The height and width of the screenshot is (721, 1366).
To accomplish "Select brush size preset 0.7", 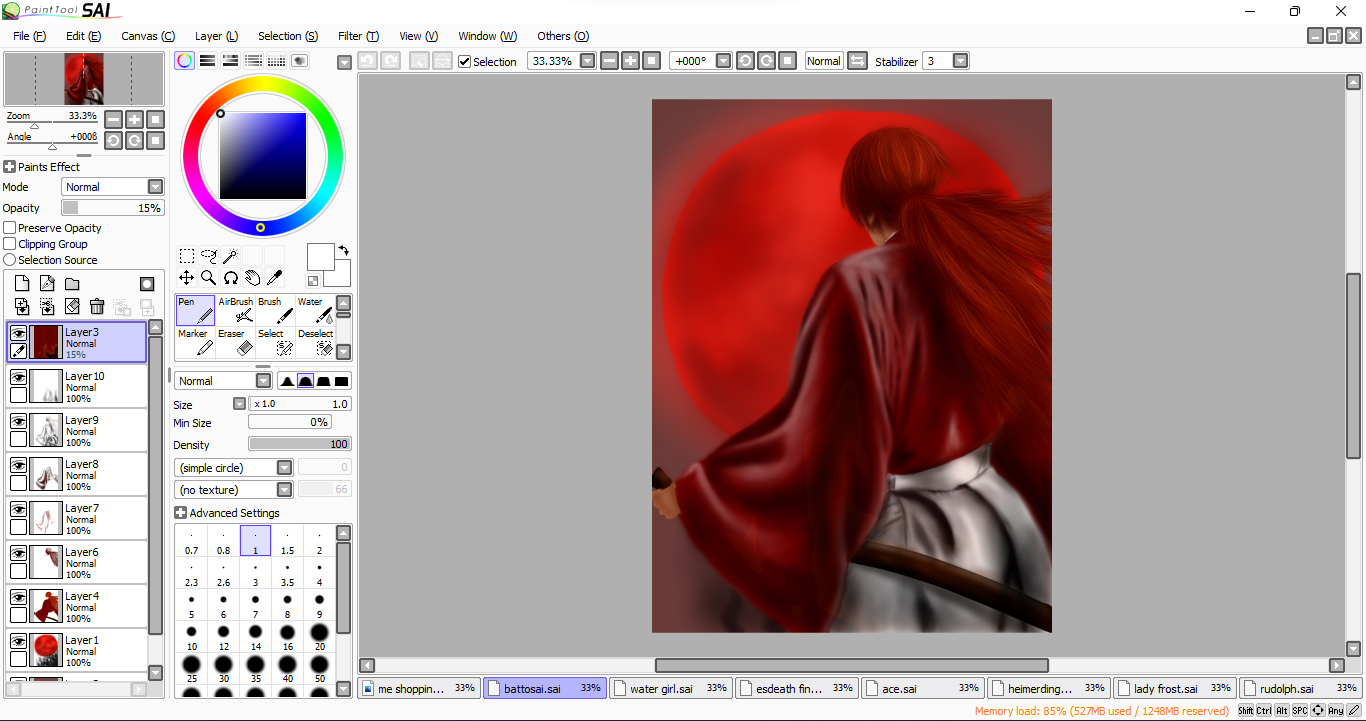I will [x=191, y=541].
